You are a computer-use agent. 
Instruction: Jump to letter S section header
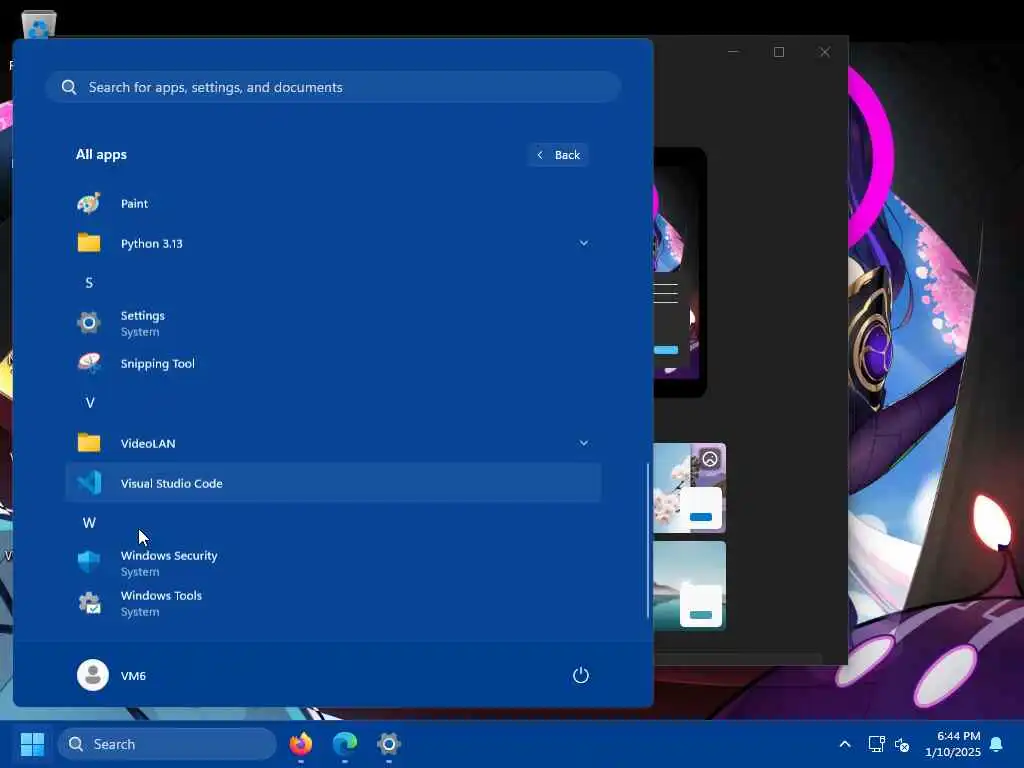click(x=89, y=283)
